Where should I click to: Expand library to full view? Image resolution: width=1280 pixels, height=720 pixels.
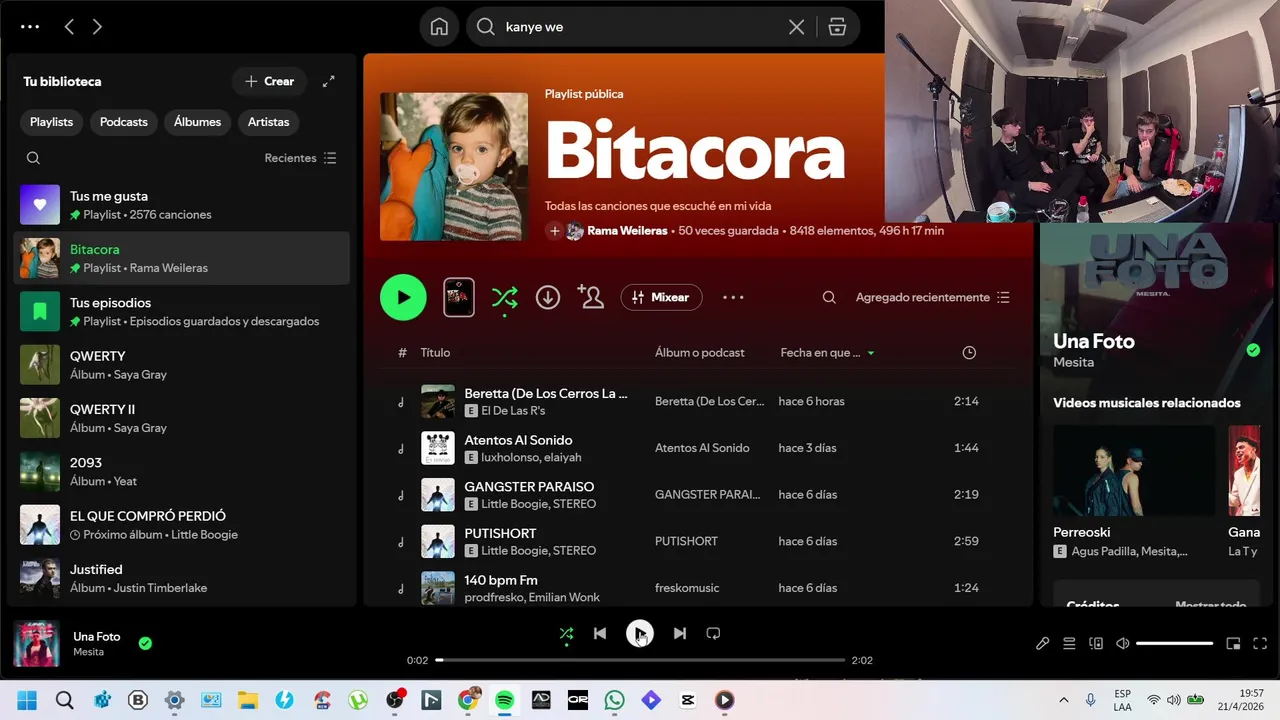click(x=328, y=81)
